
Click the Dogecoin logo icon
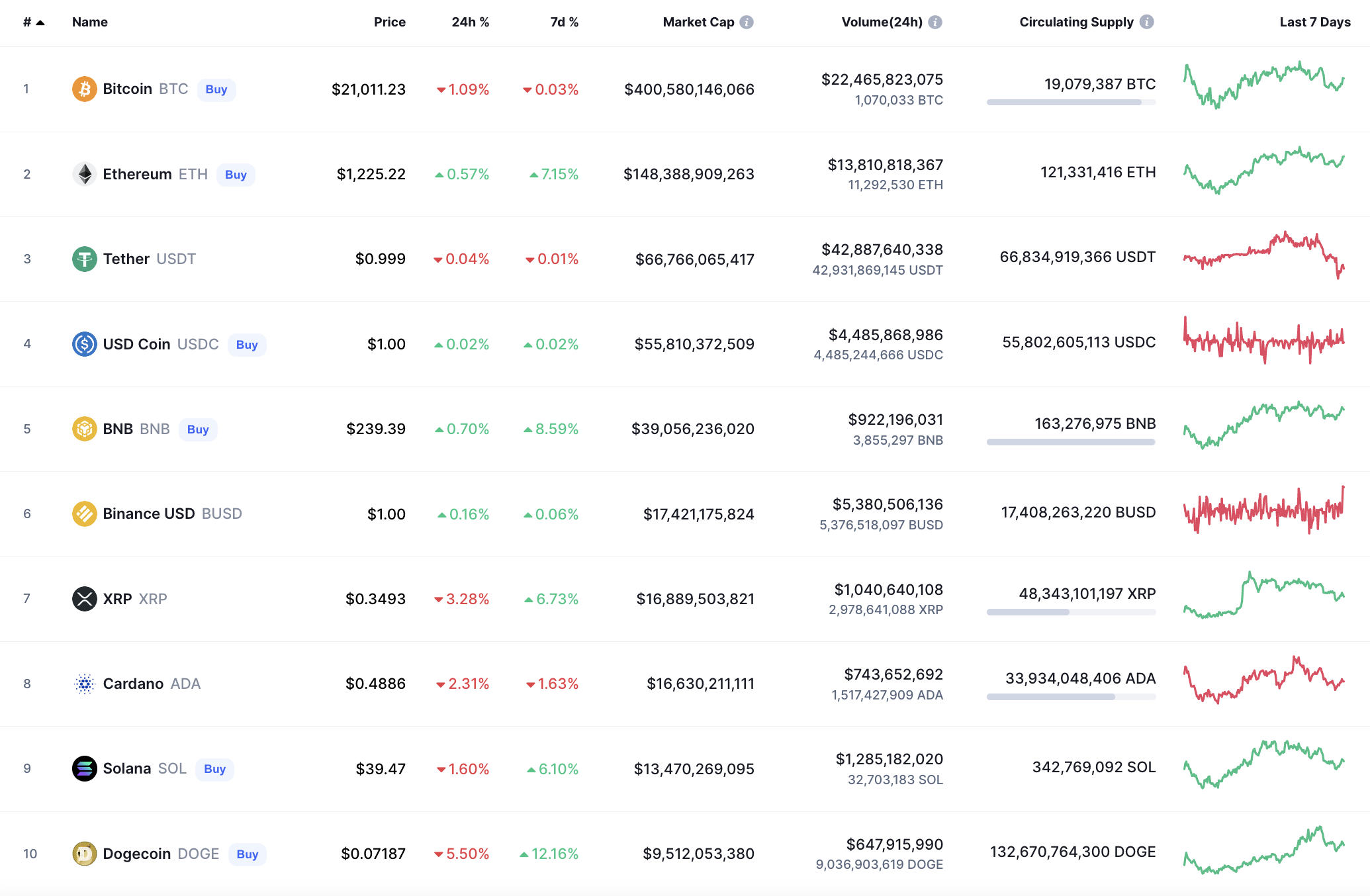(x=84, y=854)
